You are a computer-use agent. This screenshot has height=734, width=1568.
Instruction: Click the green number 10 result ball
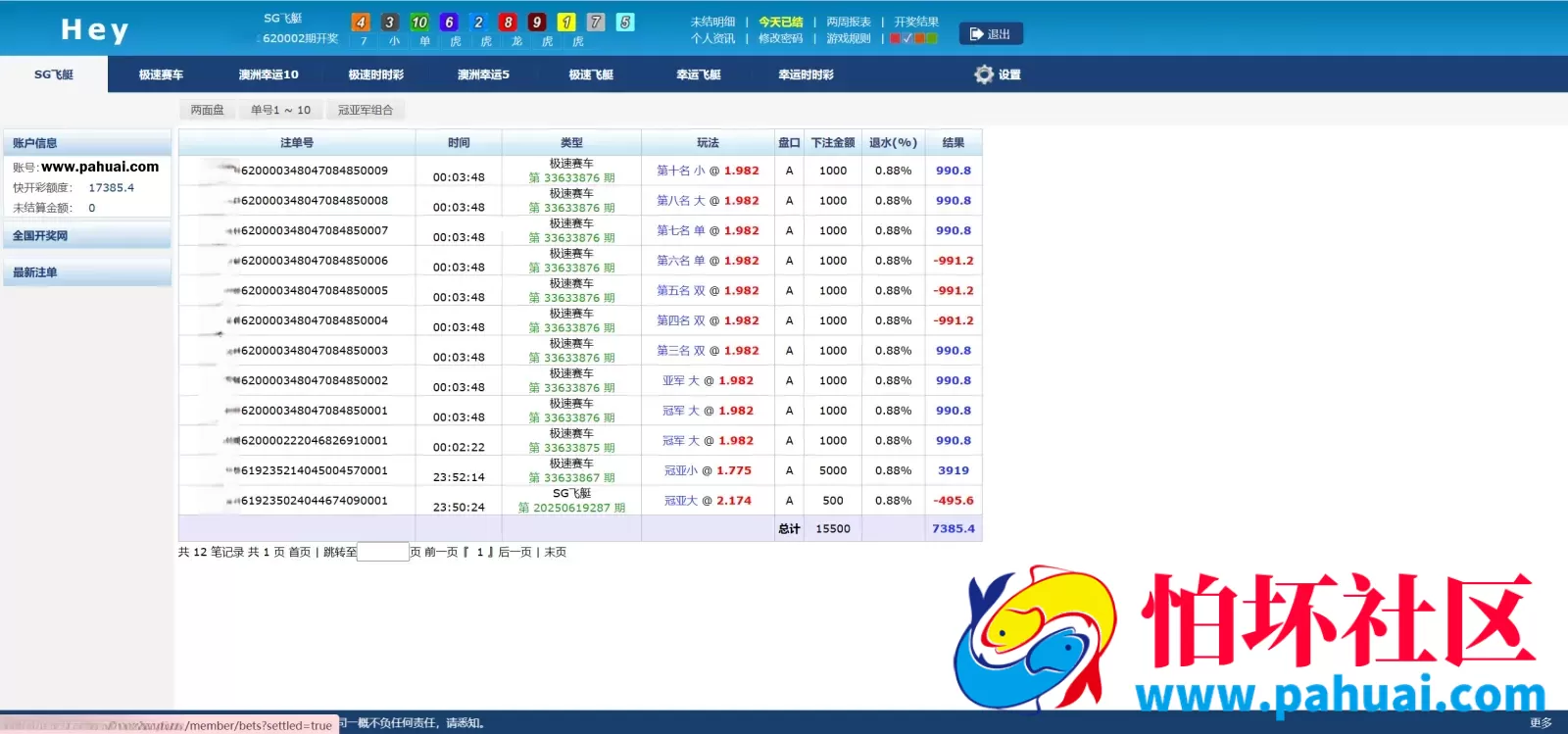[419, 22]
